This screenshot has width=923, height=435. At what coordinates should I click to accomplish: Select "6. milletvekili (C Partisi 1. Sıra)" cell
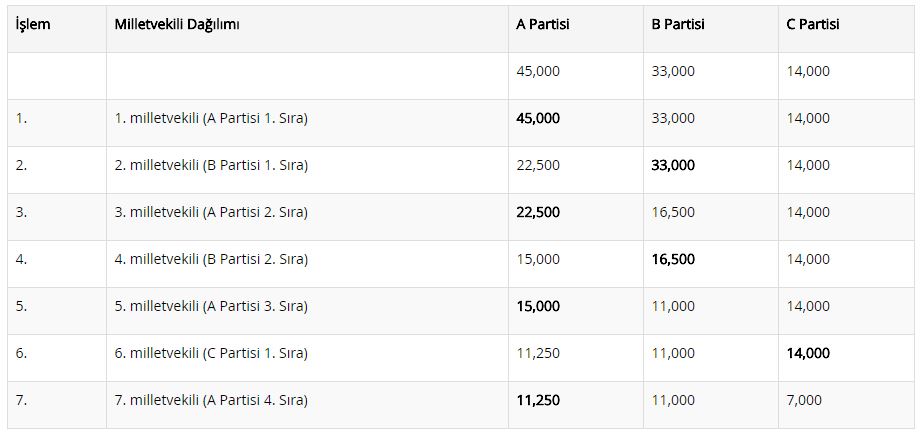click(211, 353)
